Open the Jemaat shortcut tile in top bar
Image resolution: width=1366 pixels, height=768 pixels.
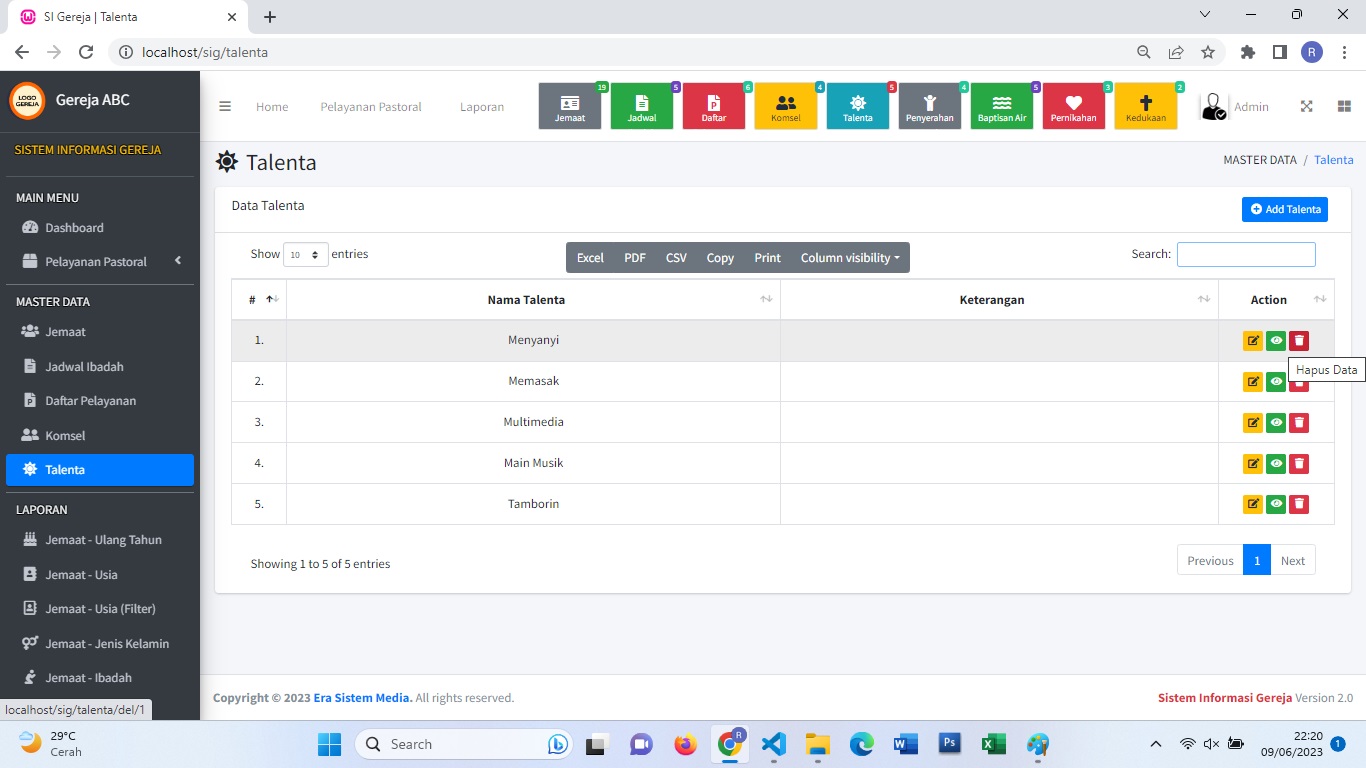click(x=570, y=106)
